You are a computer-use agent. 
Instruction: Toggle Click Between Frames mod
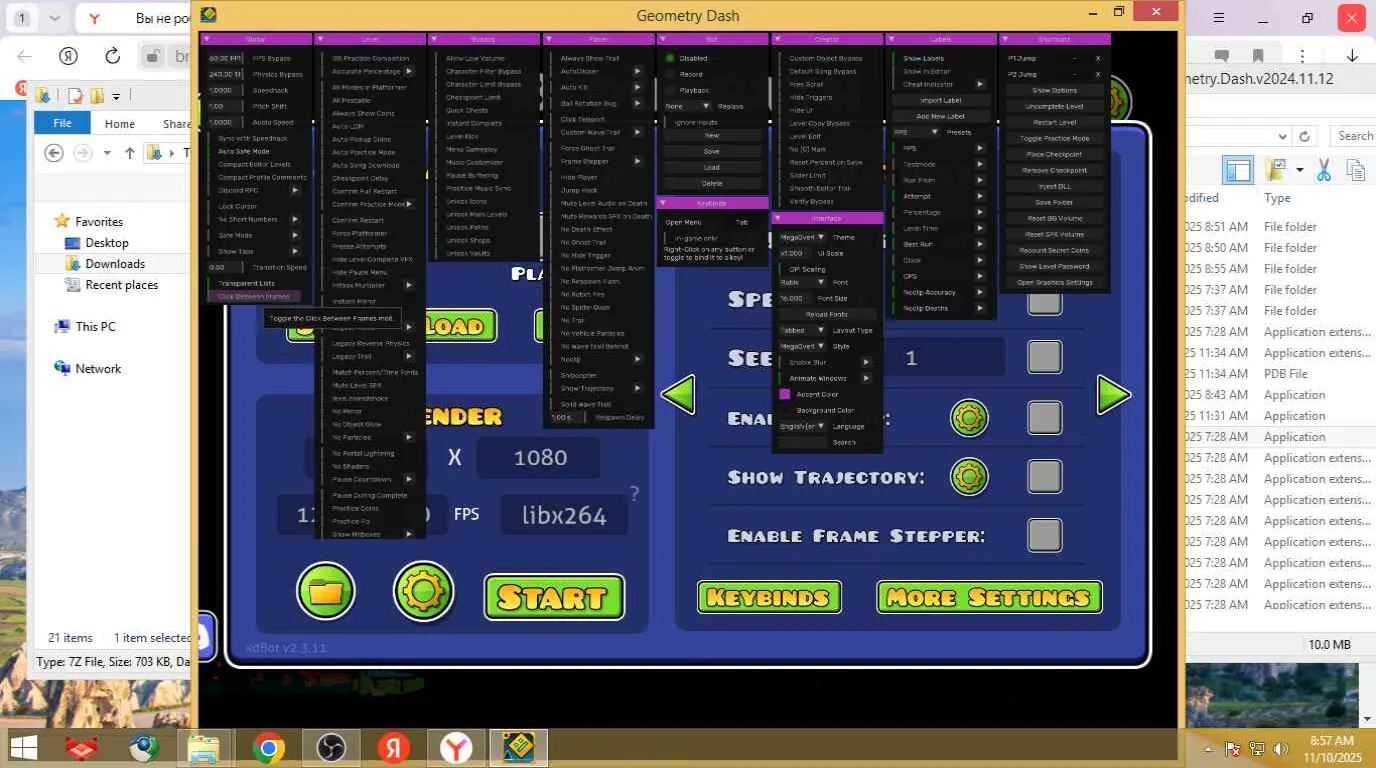tap(254, 296)
